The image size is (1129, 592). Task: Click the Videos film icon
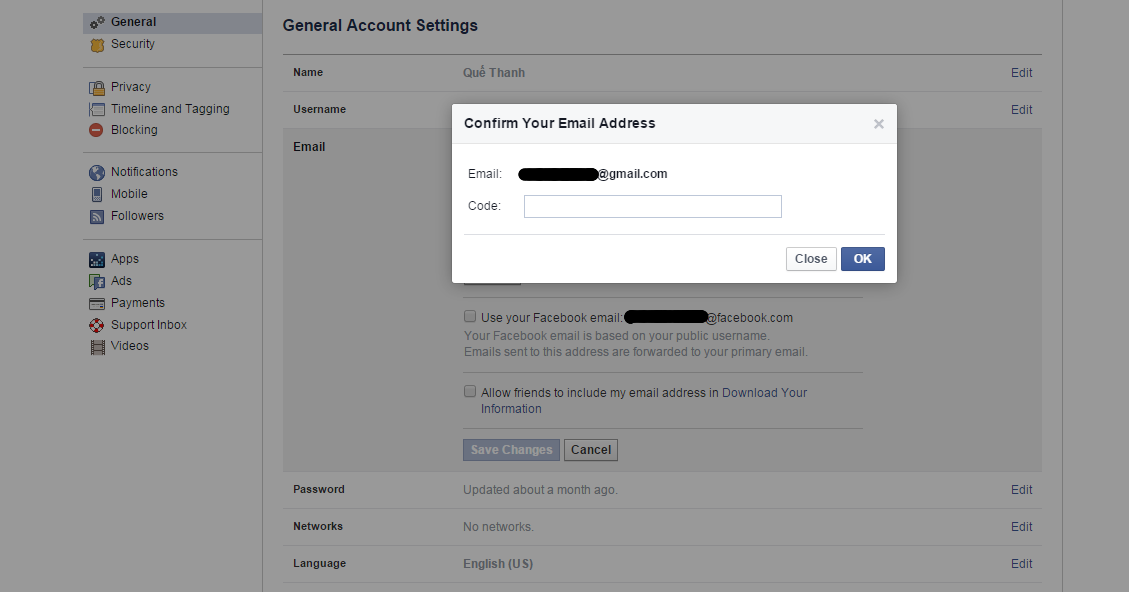tap(96, 347)
